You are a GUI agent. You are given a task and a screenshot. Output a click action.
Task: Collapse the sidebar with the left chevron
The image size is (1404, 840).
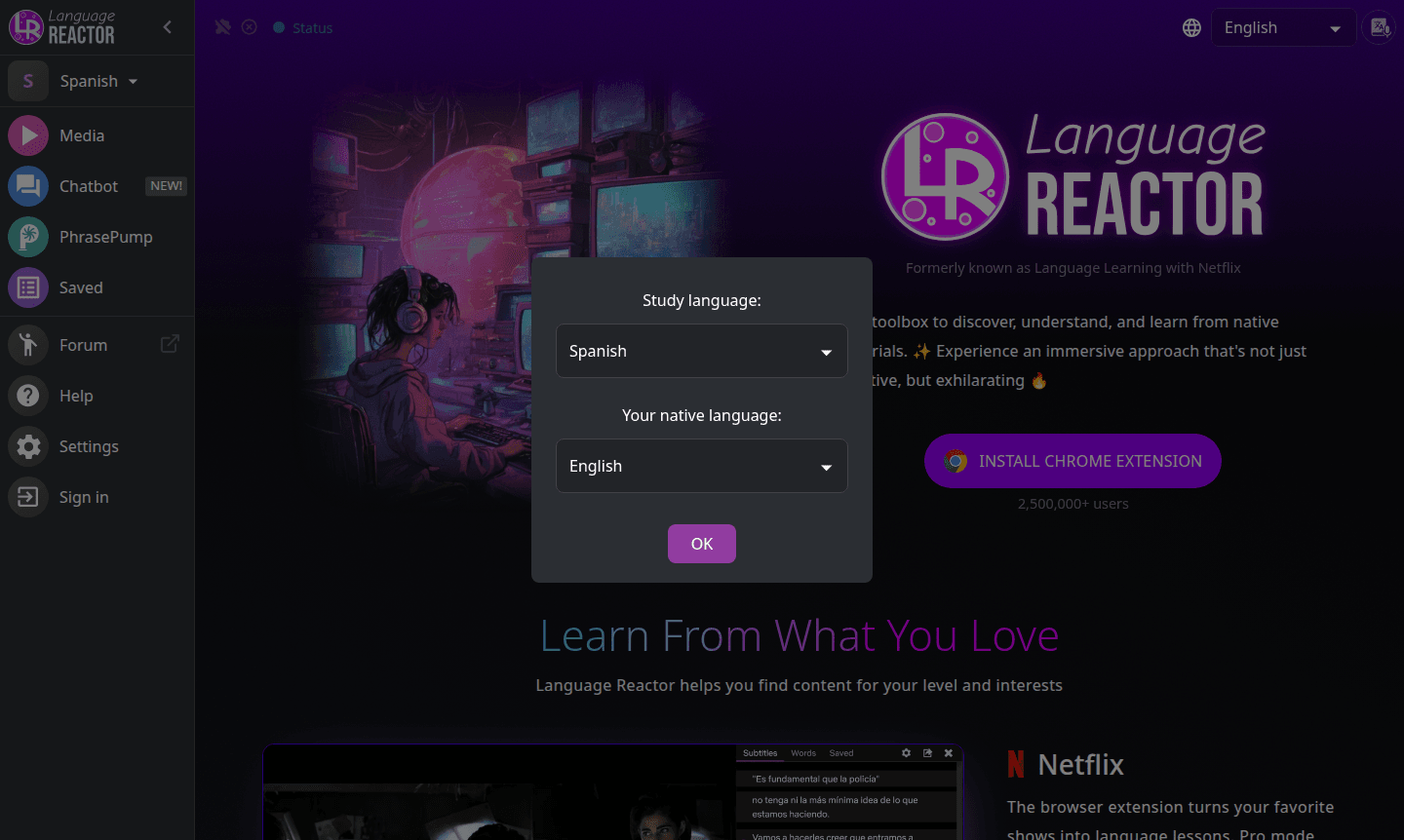point(167,27)
